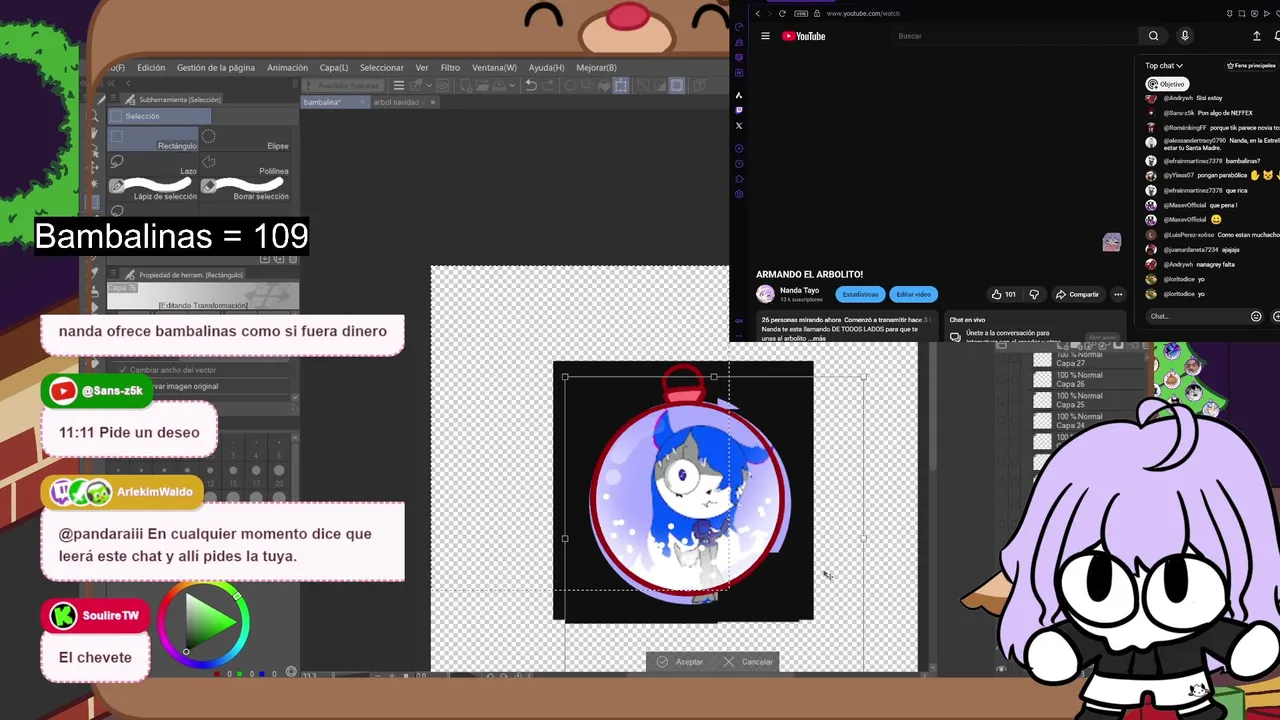Activate YouTube voice search microphone

tap(1185, 36)
